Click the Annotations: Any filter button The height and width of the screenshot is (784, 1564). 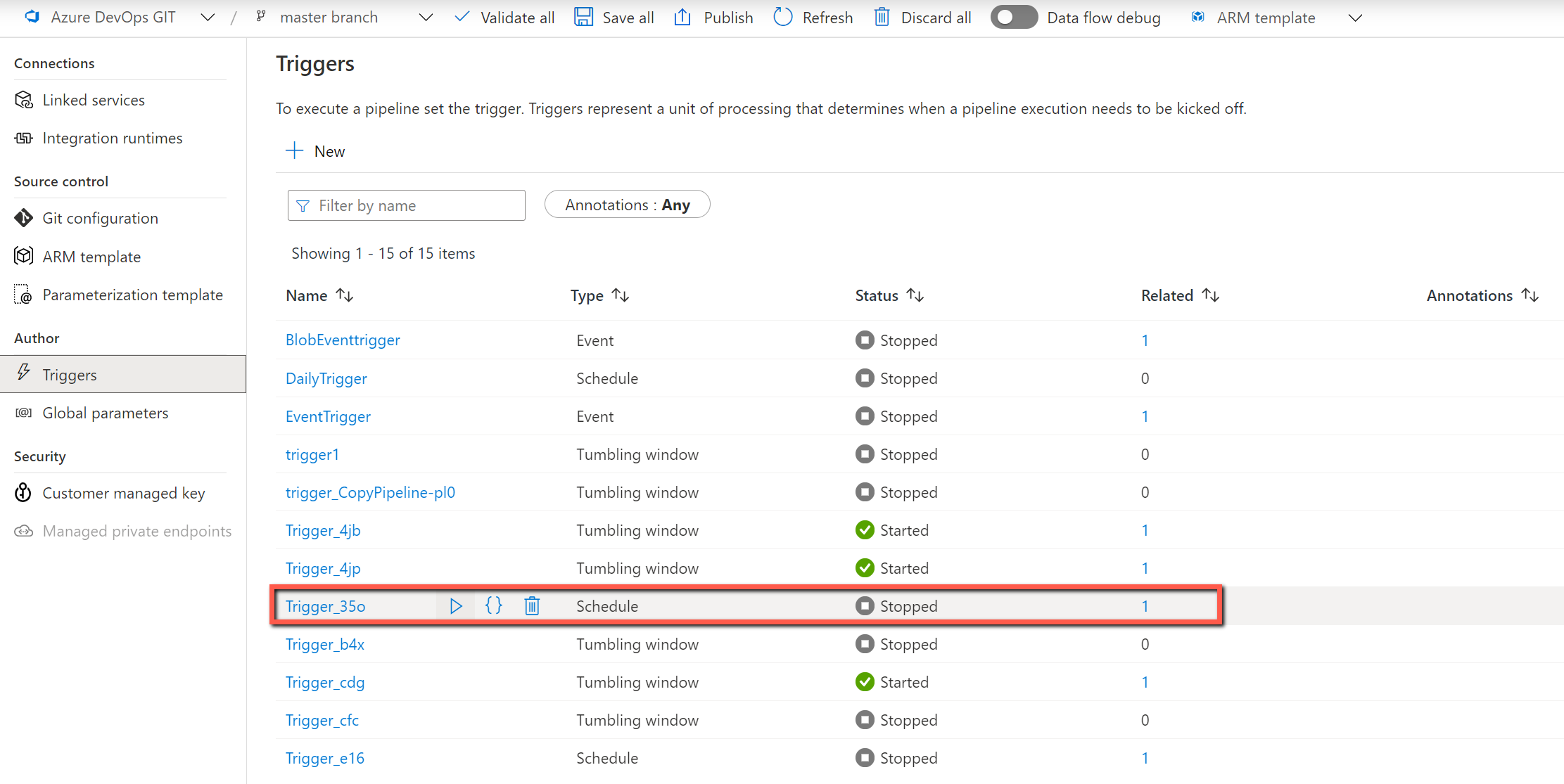pyautogui.click(x=625, y=205)
